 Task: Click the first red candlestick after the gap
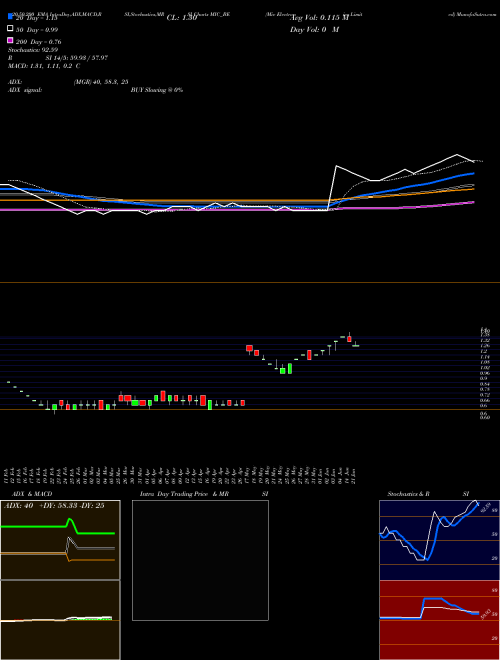249,348
